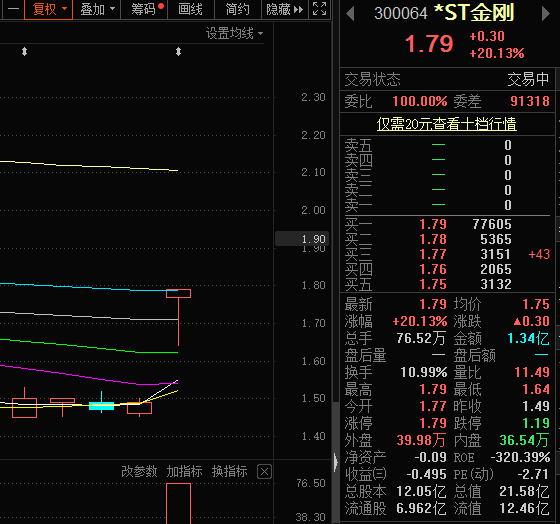This screenshot has height=524, width=560.
Task: Click the 买三 volume change +43
Action: click(539, 254)
